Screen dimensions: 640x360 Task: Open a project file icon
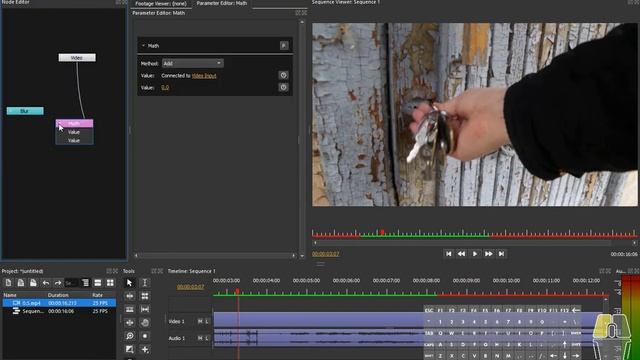pyautogui.click(x=20, y=283)
